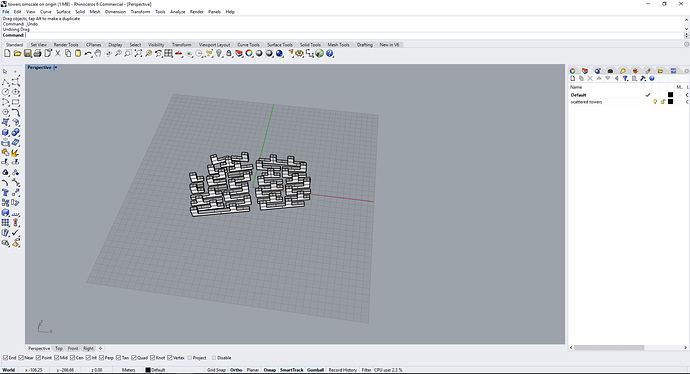This screenshot has height=374, width=690.
Task: Select the Pan hand tool
Action: tap(98, 53)
